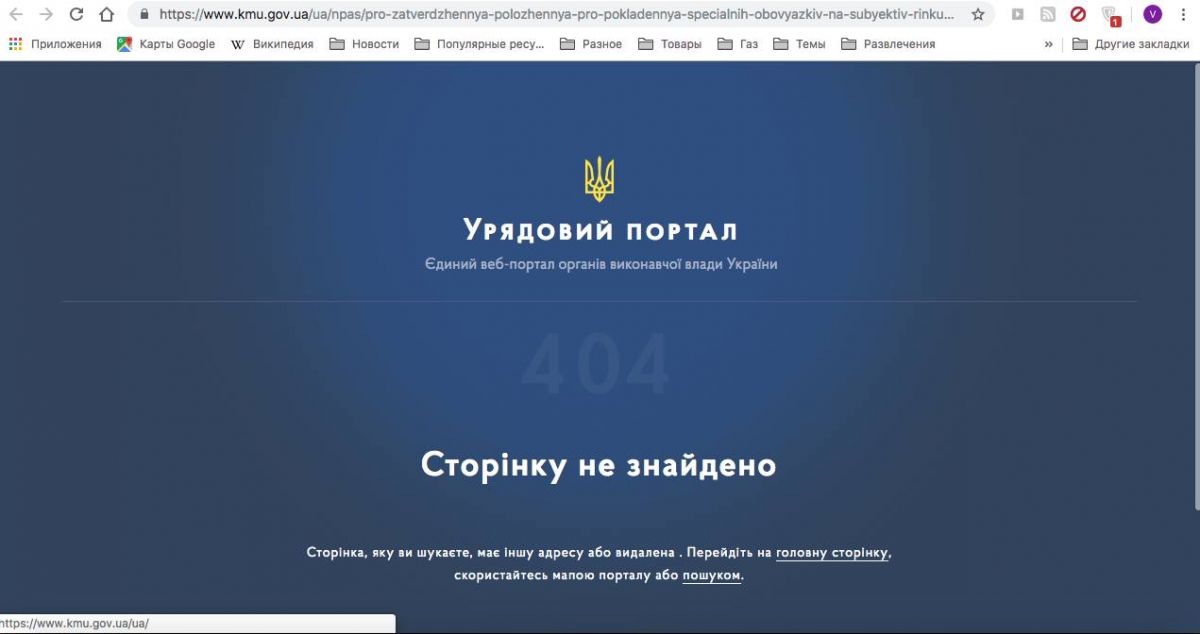This screenshot has width=1200, height=634.
Task: Click the site padlock security icon
Action: click(144, 15)
